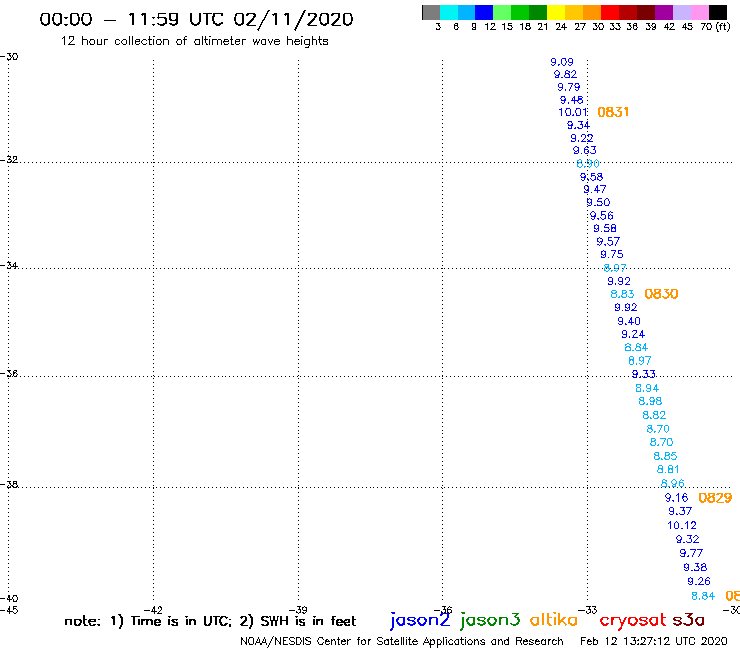Select the wave height value 9.38

click(695, 567)
